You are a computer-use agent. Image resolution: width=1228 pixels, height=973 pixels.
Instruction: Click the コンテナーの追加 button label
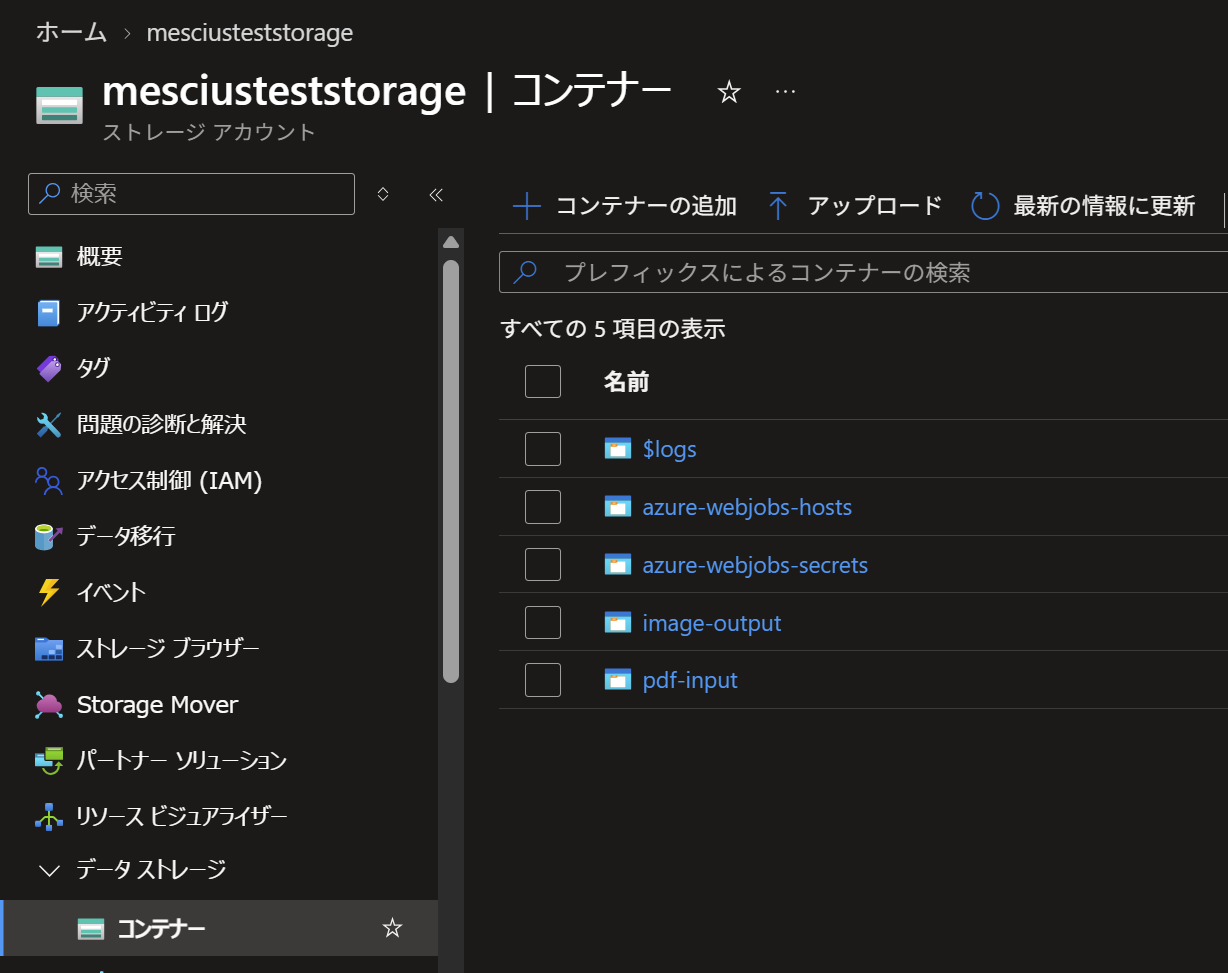point(646,207)
